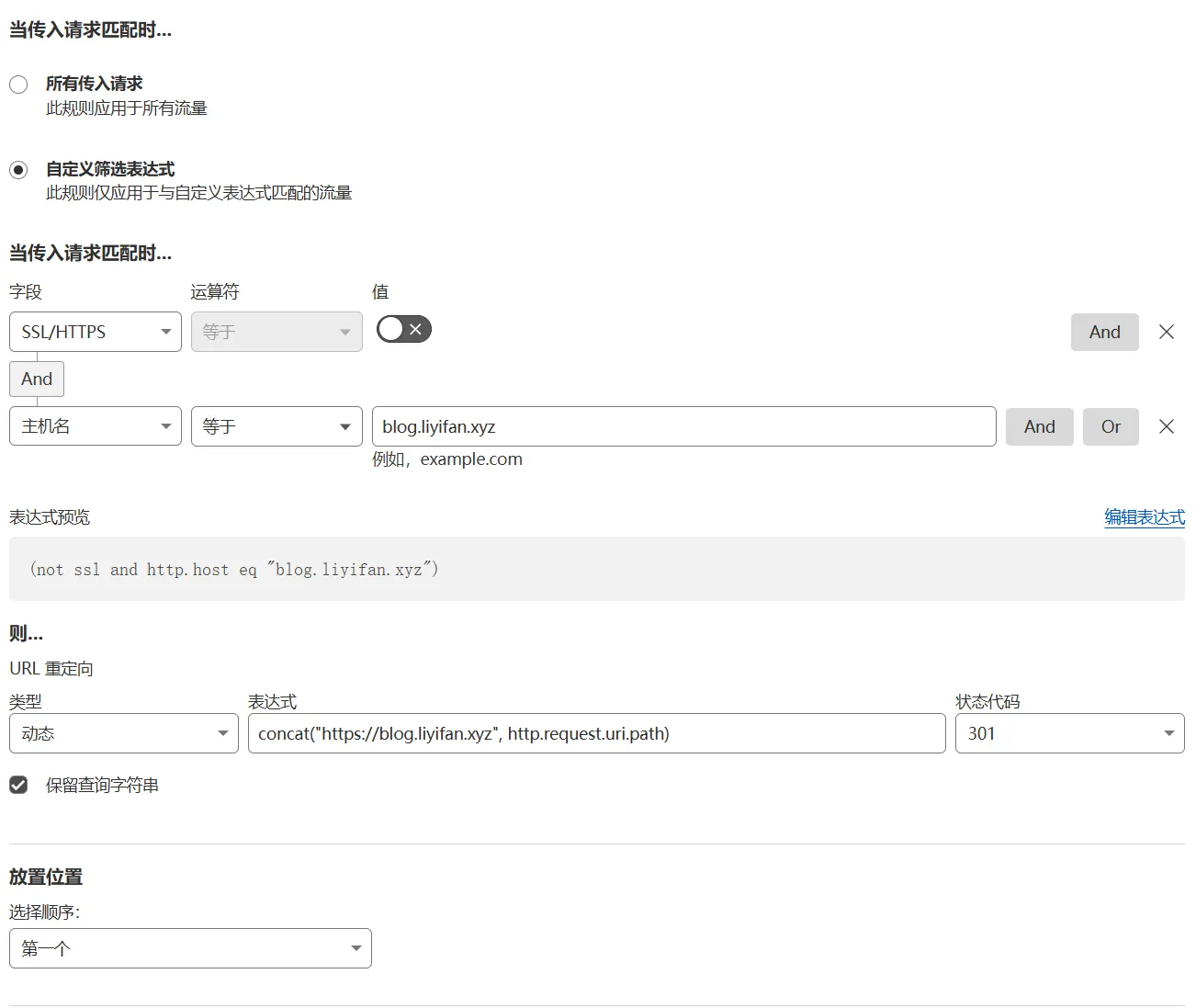Click the blog.liyifan.xyz hostname value field
This screenshot has width=1196, height=1008.
[x=683, y=426]
